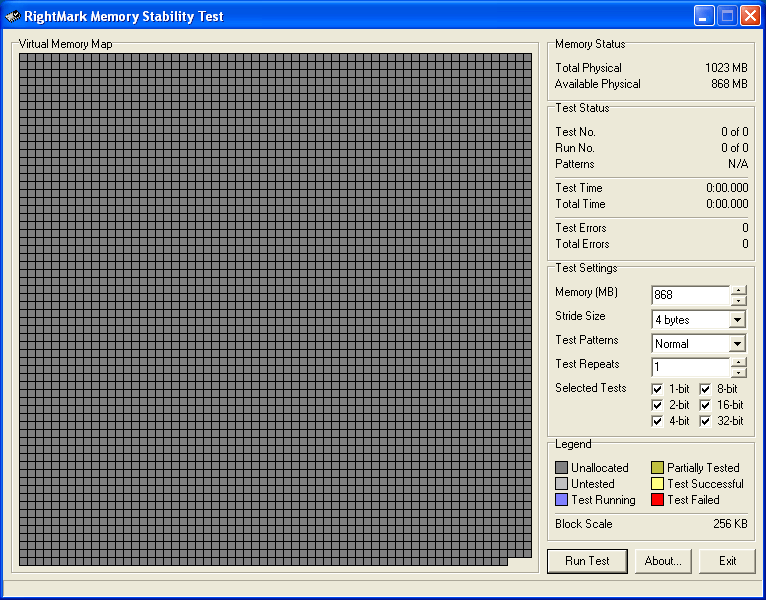Click the 'Run No.' label
Image resolution: width=766 pixels, height=600 pixels.
click(574, 148)
